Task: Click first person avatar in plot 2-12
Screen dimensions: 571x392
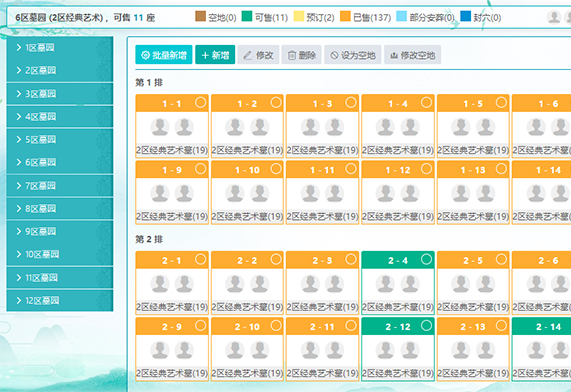Action: pos(385,350)
